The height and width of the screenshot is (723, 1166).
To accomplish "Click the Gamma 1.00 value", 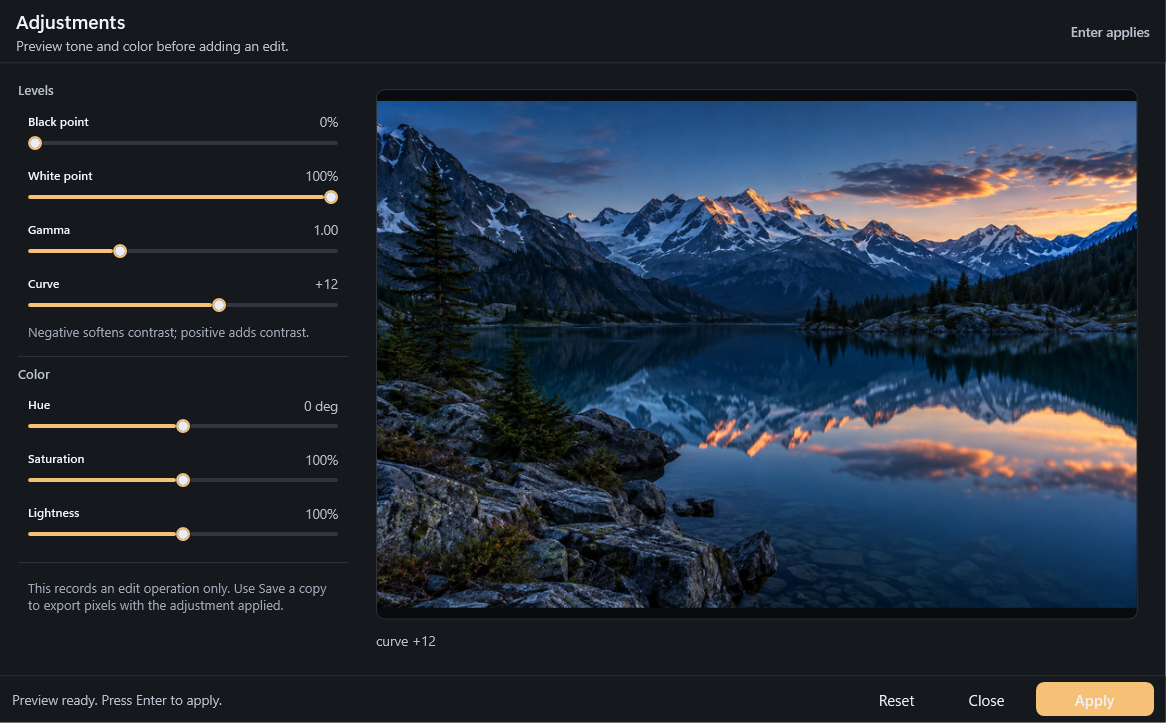I will (326, 231).
